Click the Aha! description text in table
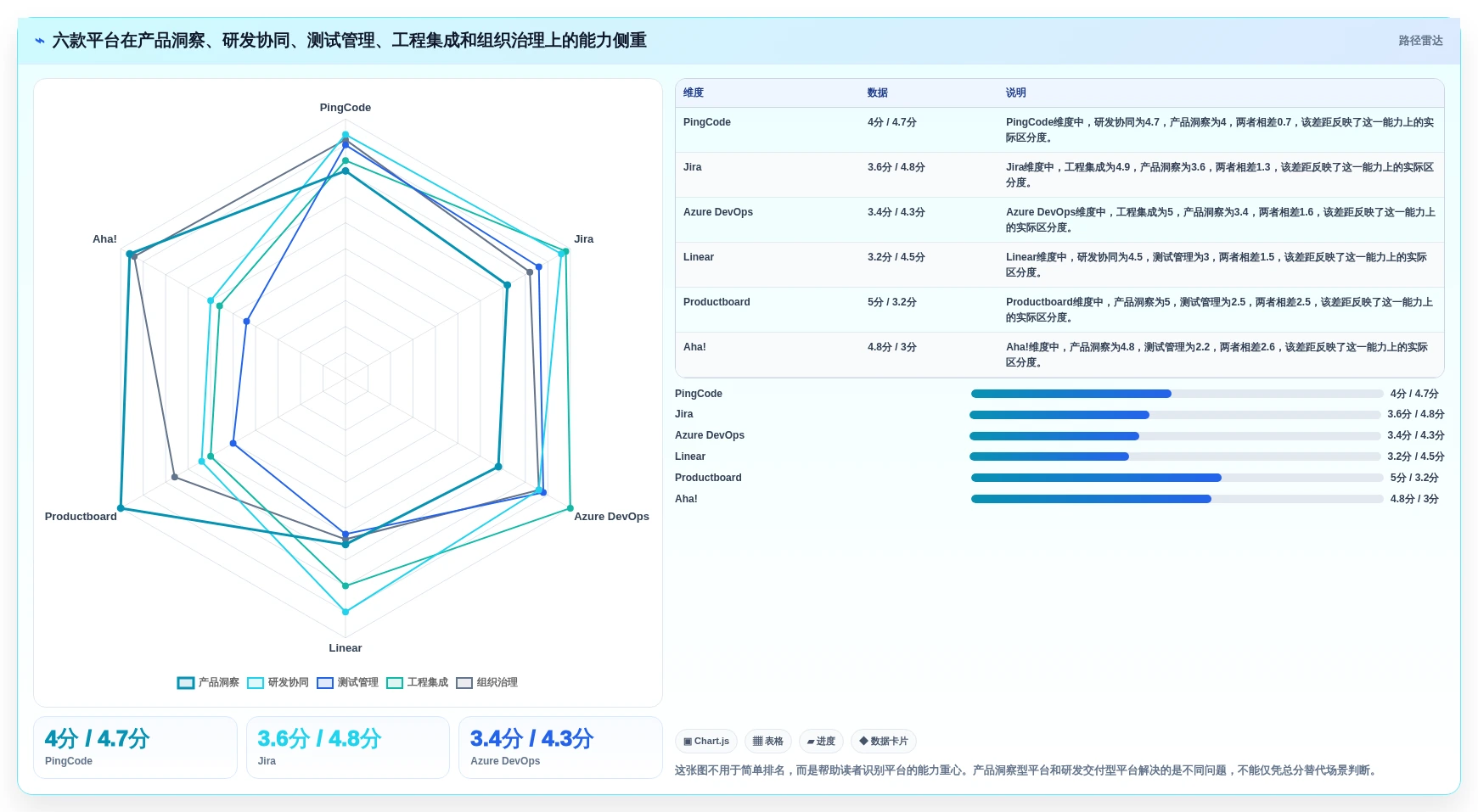1478x812 pixels. click(1217, 355)
